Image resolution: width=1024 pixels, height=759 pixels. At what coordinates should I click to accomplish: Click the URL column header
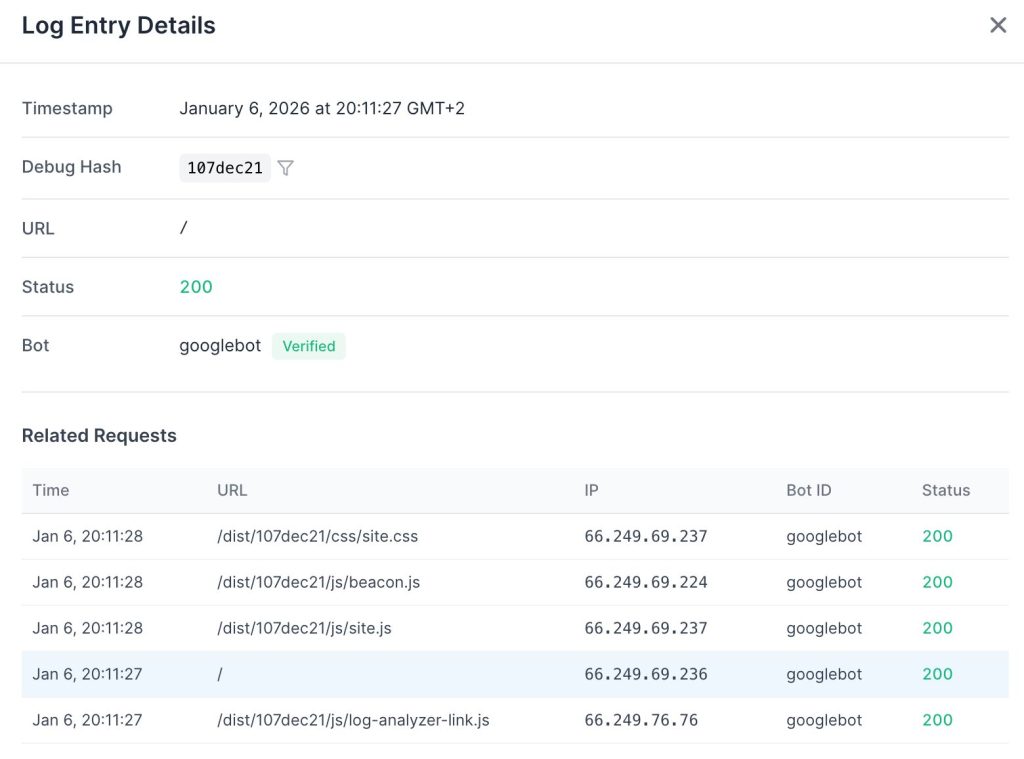coord(232,490)
